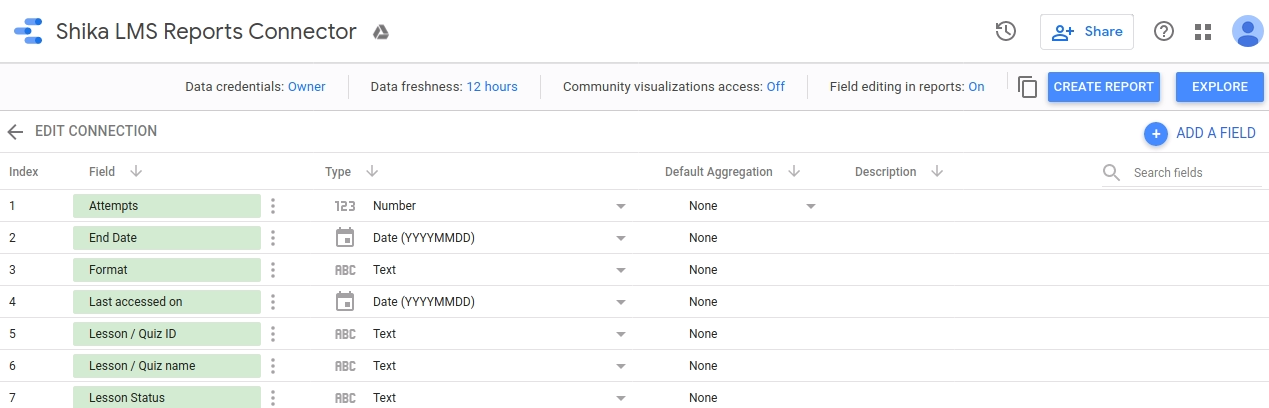Viewport: 1269px width, 408px height.
Task: Click the Create Report button
Action: click(1104, 87)
